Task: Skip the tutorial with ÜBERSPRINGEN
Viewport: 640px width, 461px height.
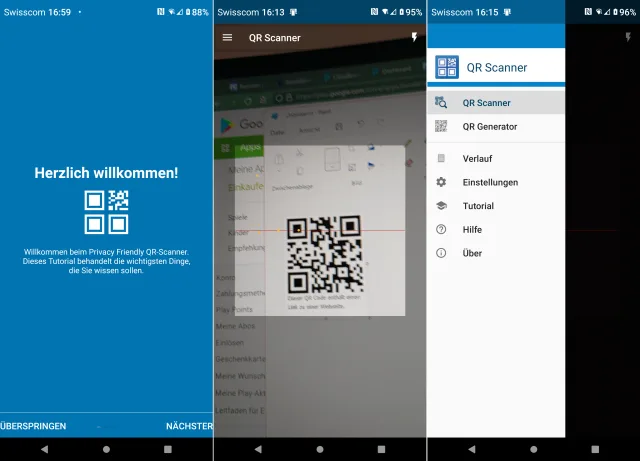Action: (34, 426)
